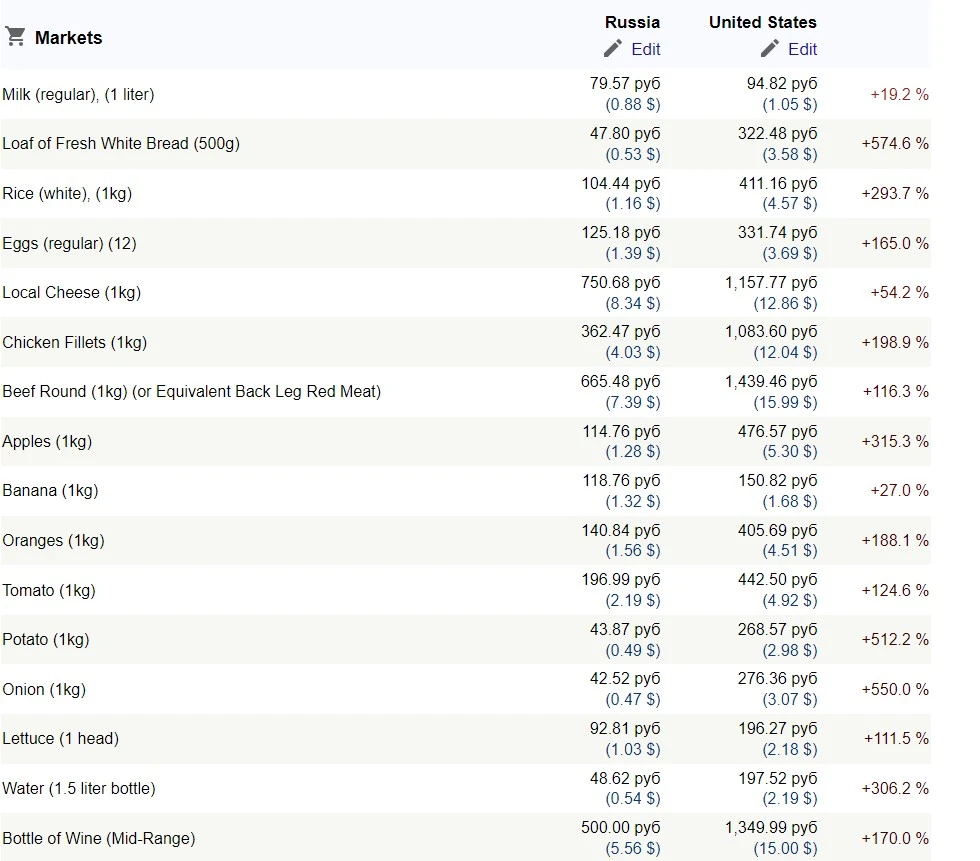Click the Markets section heading

coord(68,37)
